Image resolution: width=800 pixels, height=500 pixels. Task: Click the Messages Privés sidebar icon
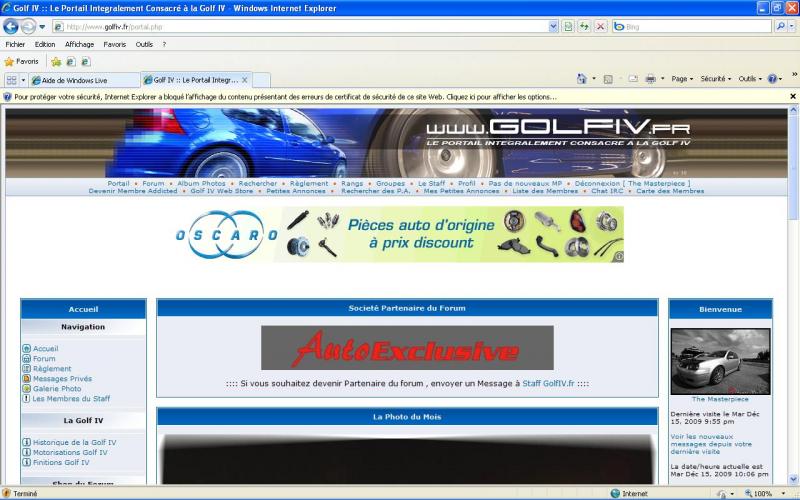coord(27,379)
